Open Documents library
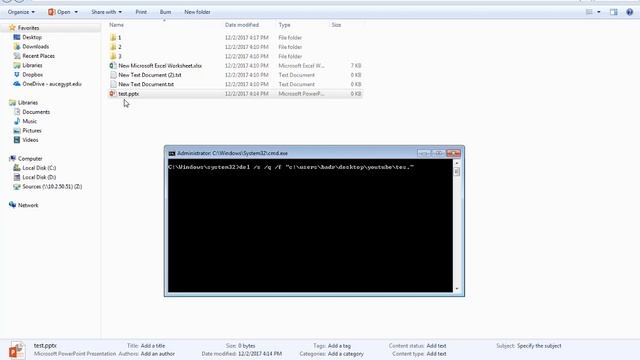This screenshot has width=640, height=360. tap(36, 112)
